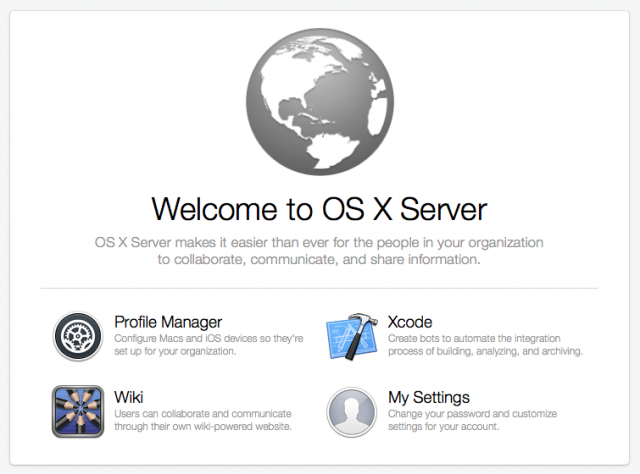The height and width of the screenshot is (474, 640).
Task: Open the Profile Manager gear icon
Action: [78, 336]
